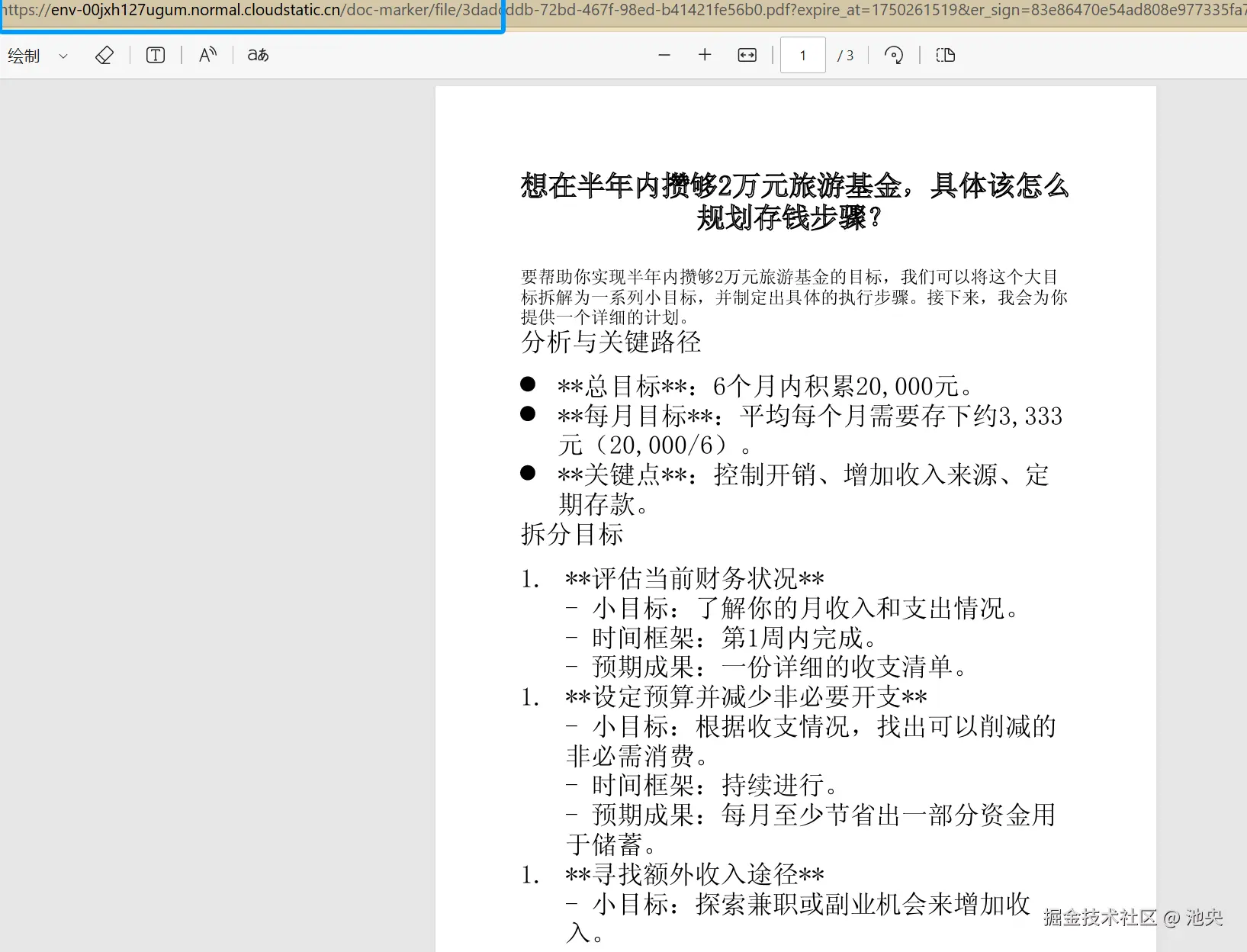Screen dimensions: 1247x952
Task: Select the 分析与关键路径 section title
Action: pos(611,343)
